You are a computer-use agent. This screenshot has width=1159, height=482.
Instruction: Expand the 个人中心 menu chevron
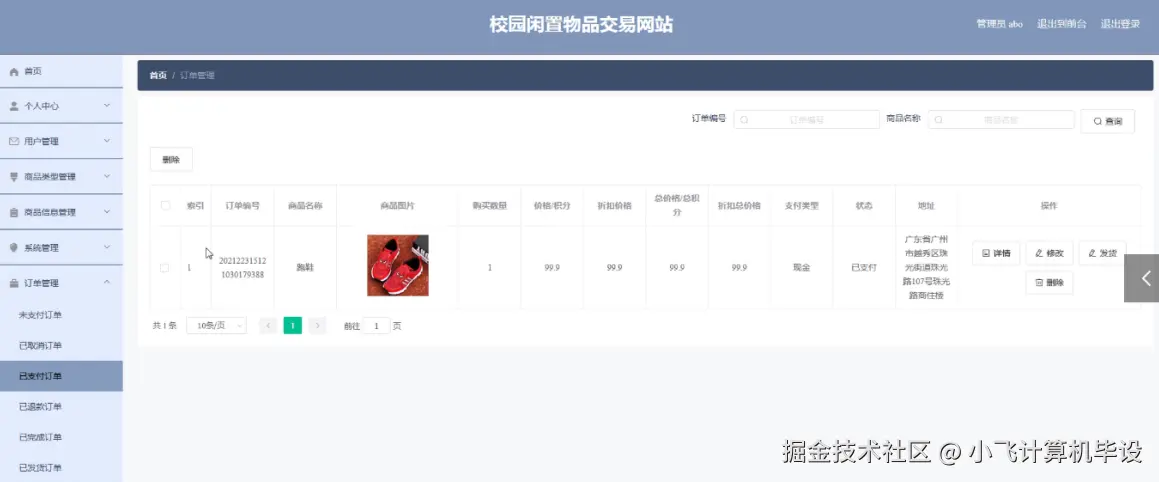(107, 106)
